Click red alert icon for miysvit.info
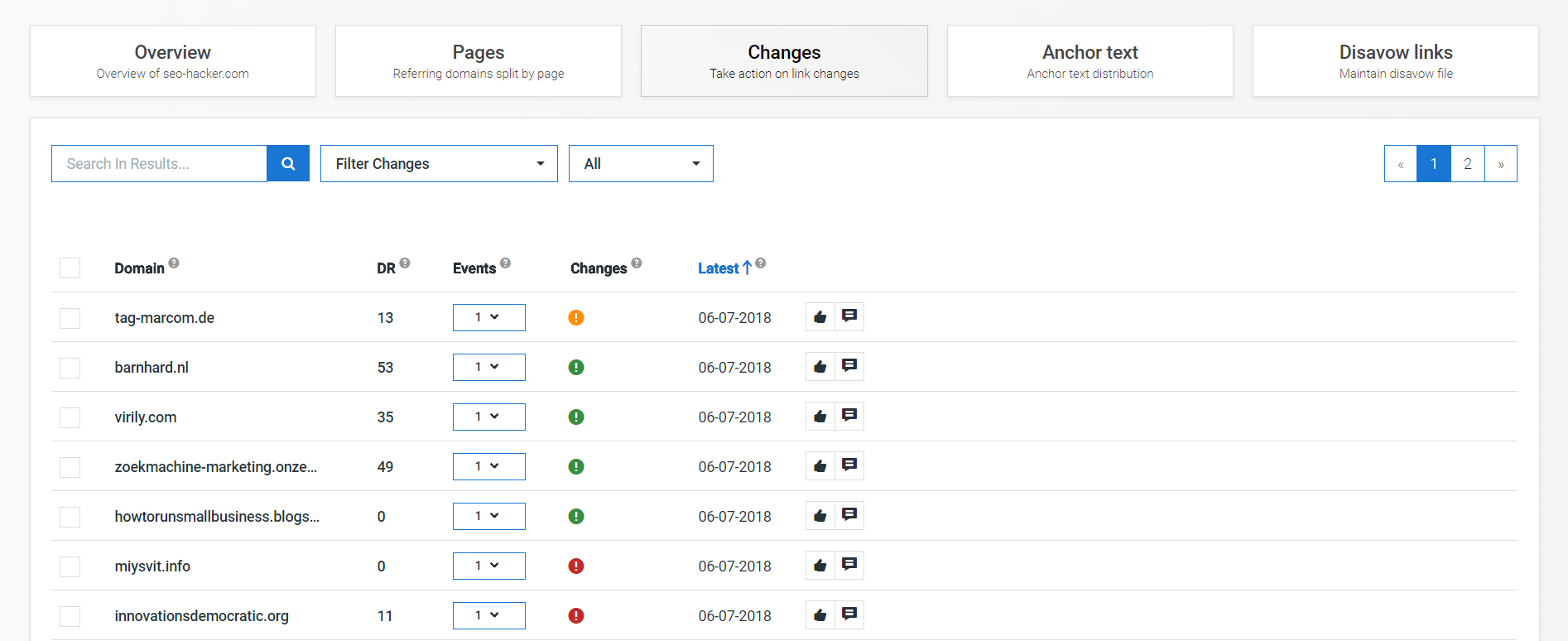 (x=576, y=566)
